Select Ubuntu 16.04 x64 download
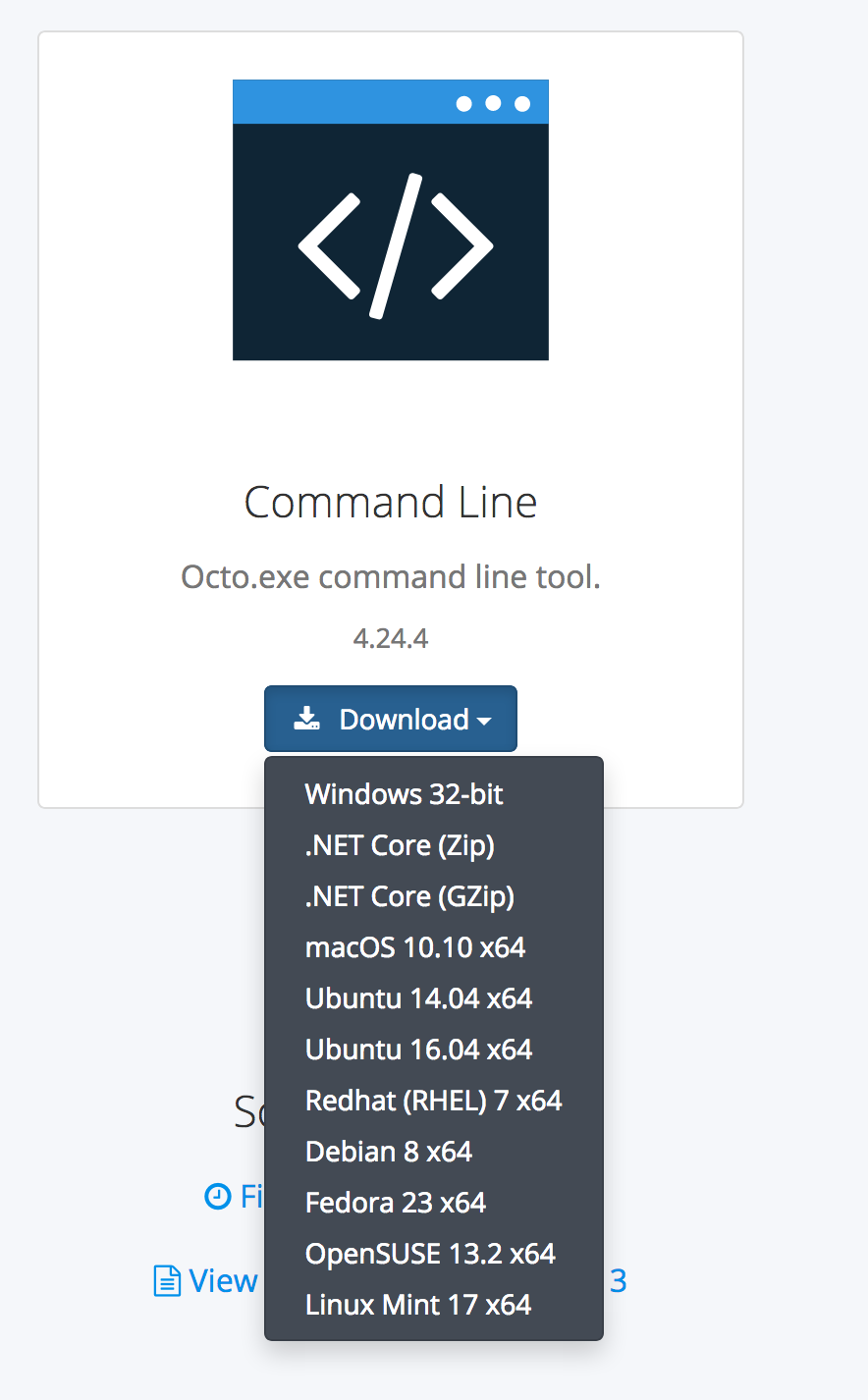This screenshot has height=1400, width=868. [x=418, y=1050]
